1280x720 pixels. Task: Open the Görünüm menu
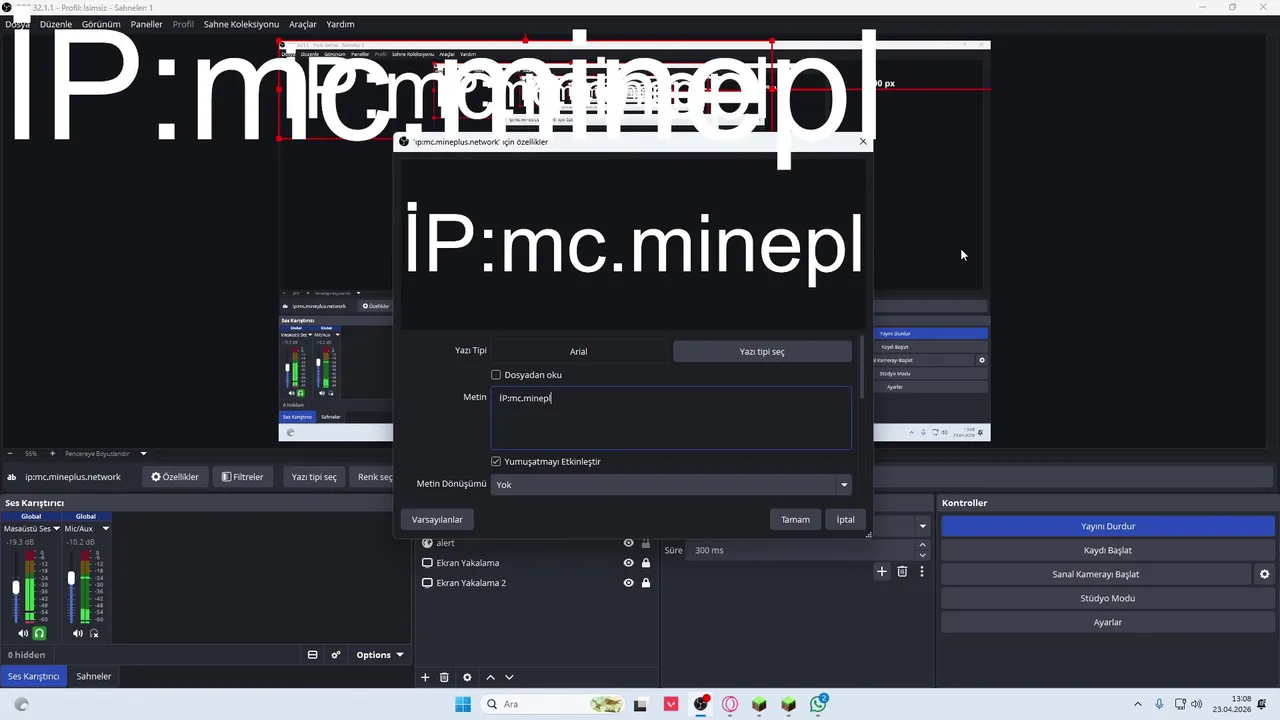click(x=101, y=24)
